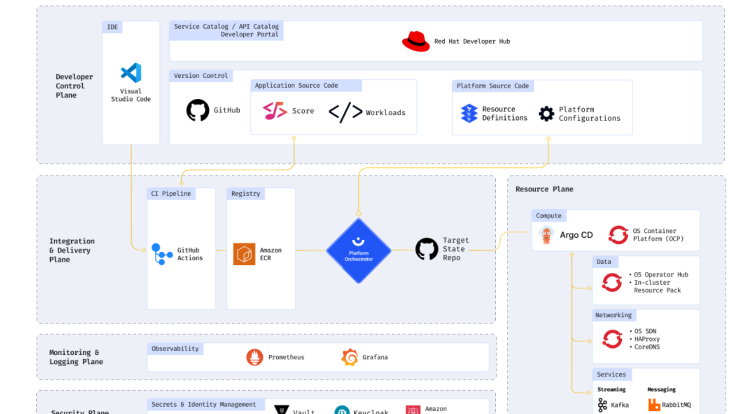Click the RabbitMQ icon
740x414 pixels.
654,405
